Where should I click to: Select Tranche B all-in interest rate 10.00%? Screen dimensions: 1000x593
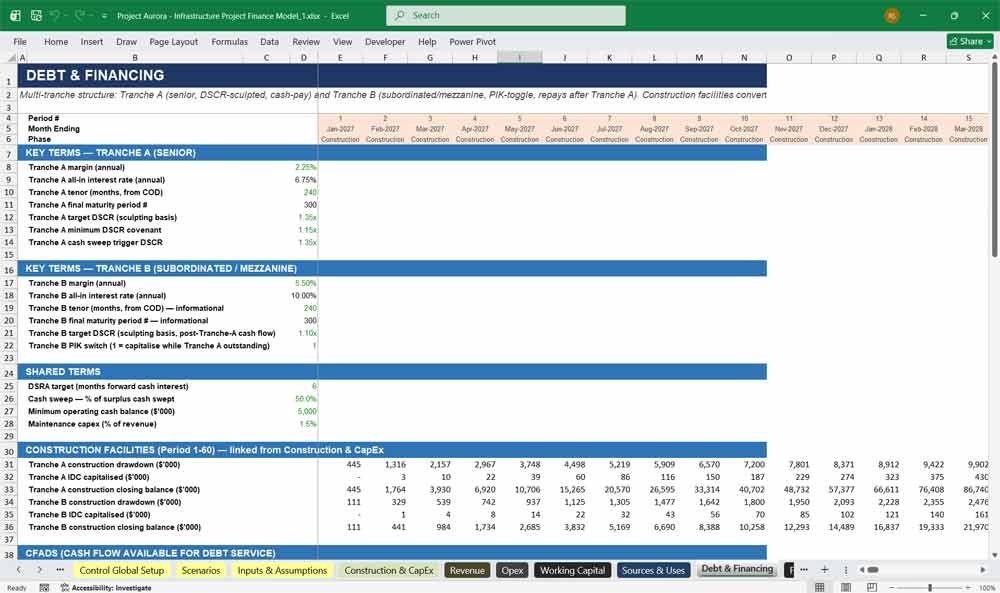click(304, 296)
